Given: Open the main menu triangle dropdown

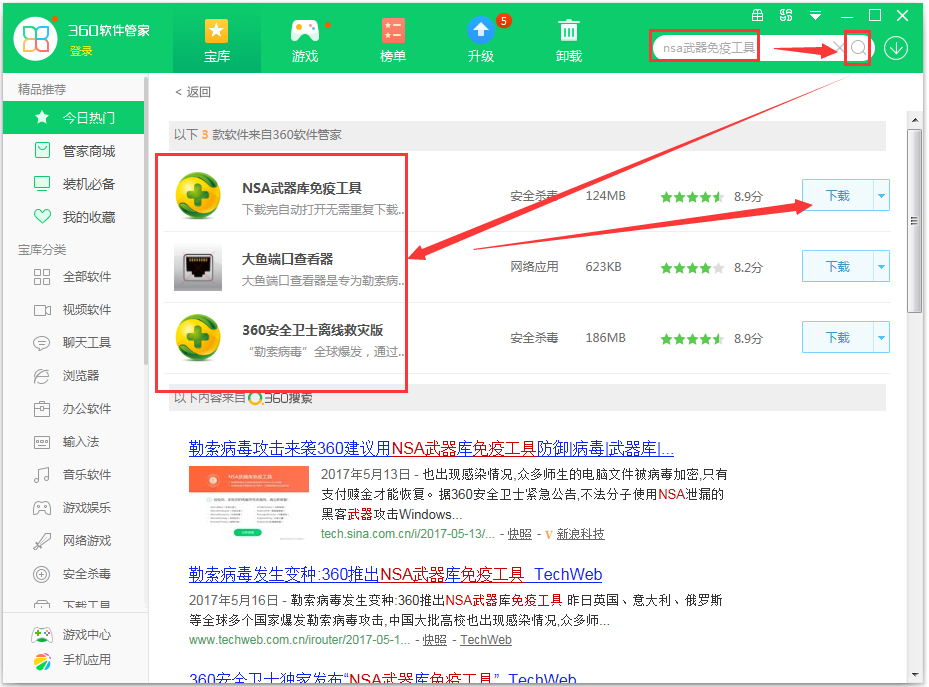Looking at the screenshot, I should 815,15.
